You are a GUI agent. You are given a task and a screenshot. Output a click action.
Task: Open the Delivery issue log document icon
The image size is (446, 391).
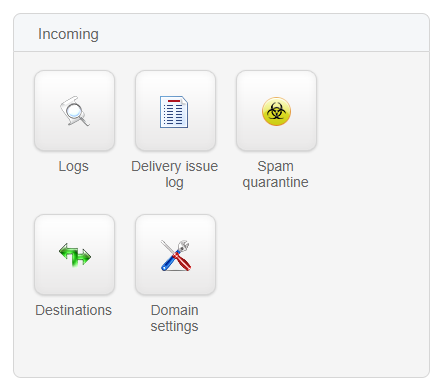coord(174,112)
